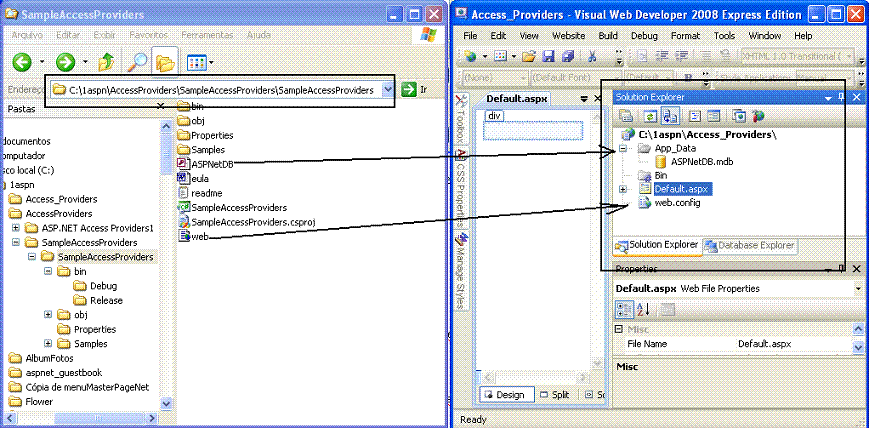Select web.config in Solution Explorer
869x428 pixels.
click(669, 203)
